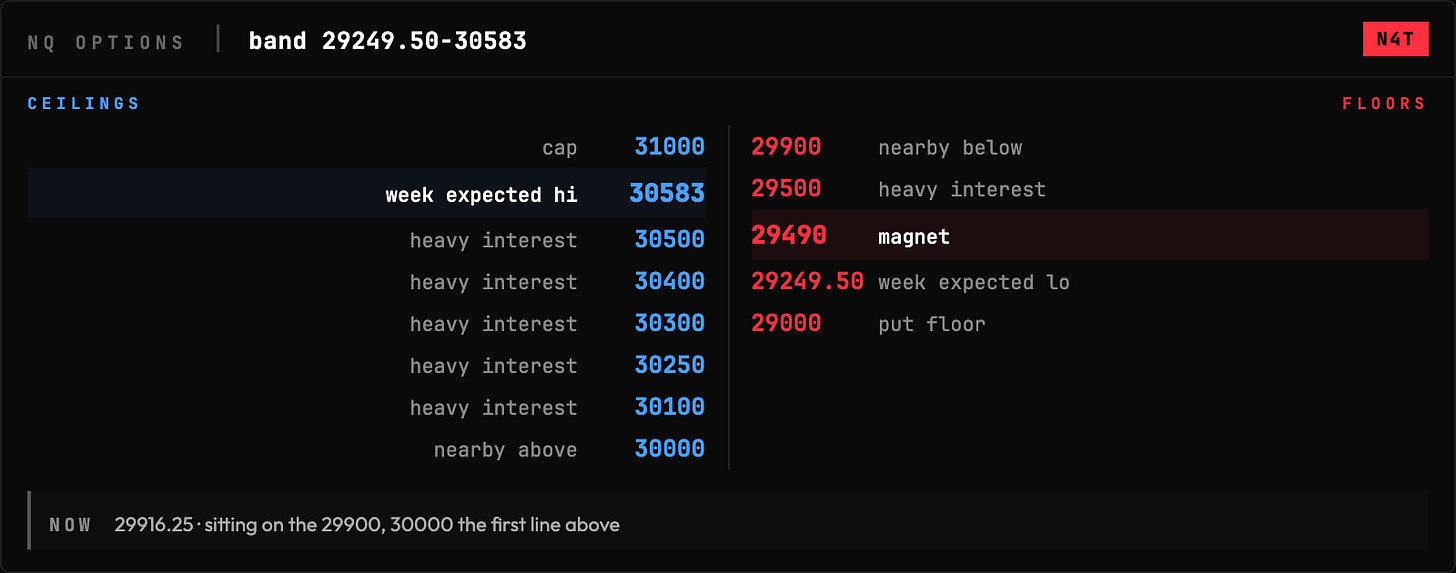The width and height of the screenshot is (1456, 573).
Task: Click the FLOORS section heading
Action: tap(1384, 104)
